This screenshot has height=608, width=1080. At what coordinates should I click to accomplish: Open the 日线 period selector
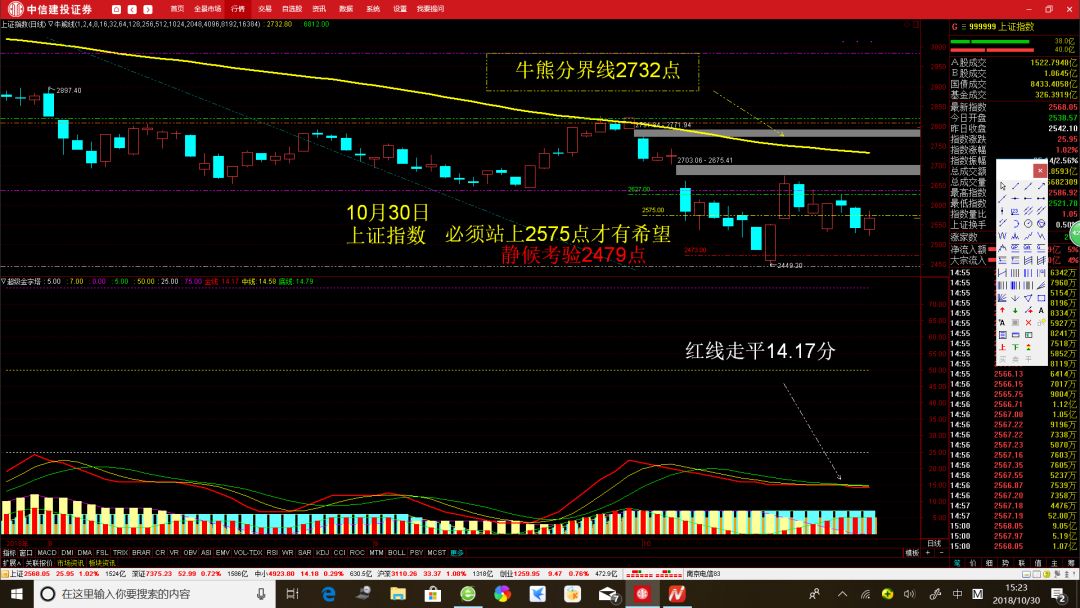coord(934,543)
